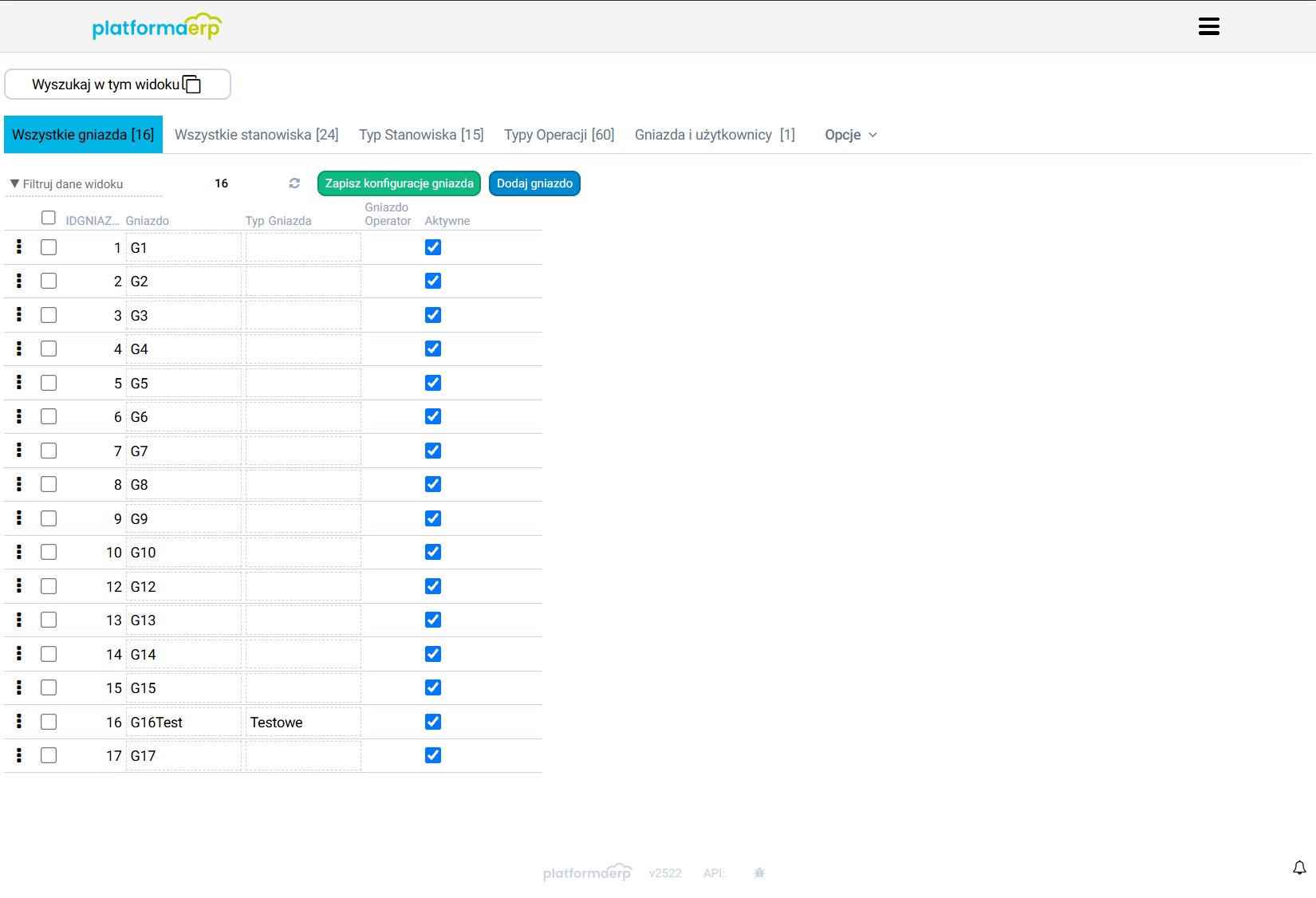Sort by the Aktywne column header
This screenshot has width=1316, height=898.
tap(447, 221)
